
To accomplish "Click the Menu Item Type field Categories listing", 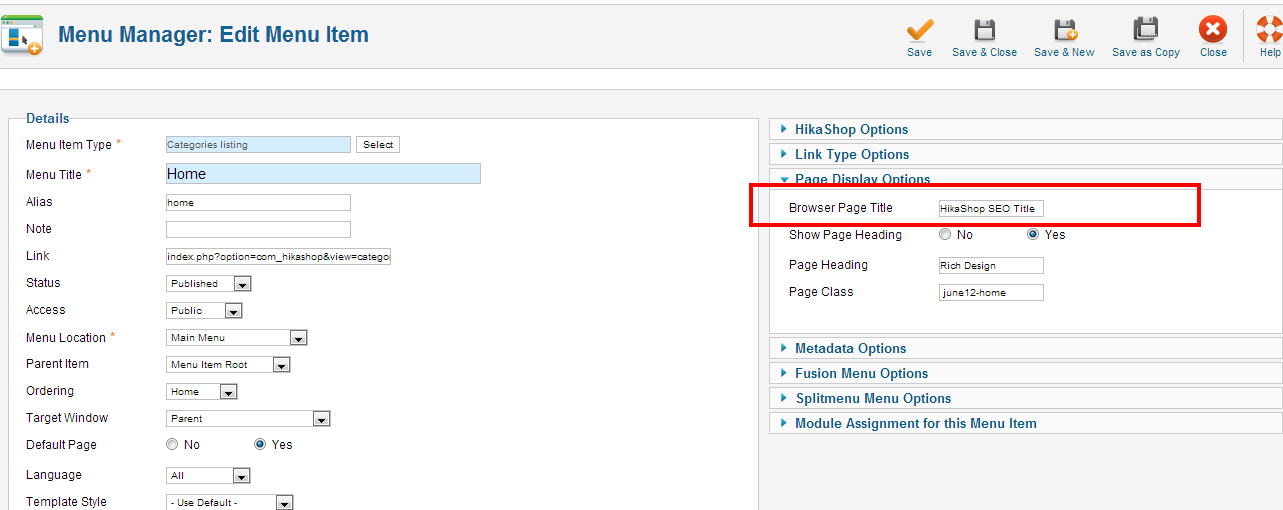I will (x=258, y=145).
